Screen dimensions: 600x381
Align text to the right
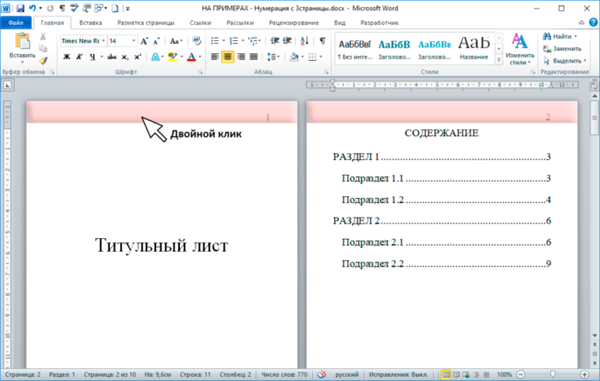tap(241, 57)
